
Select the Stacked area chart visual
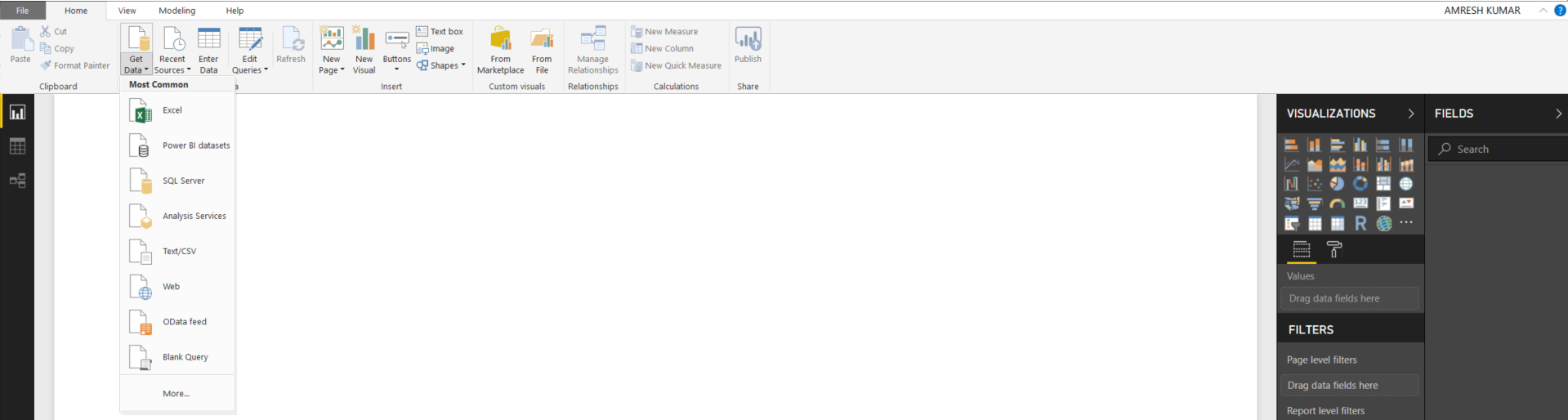tap(1338, 164)
